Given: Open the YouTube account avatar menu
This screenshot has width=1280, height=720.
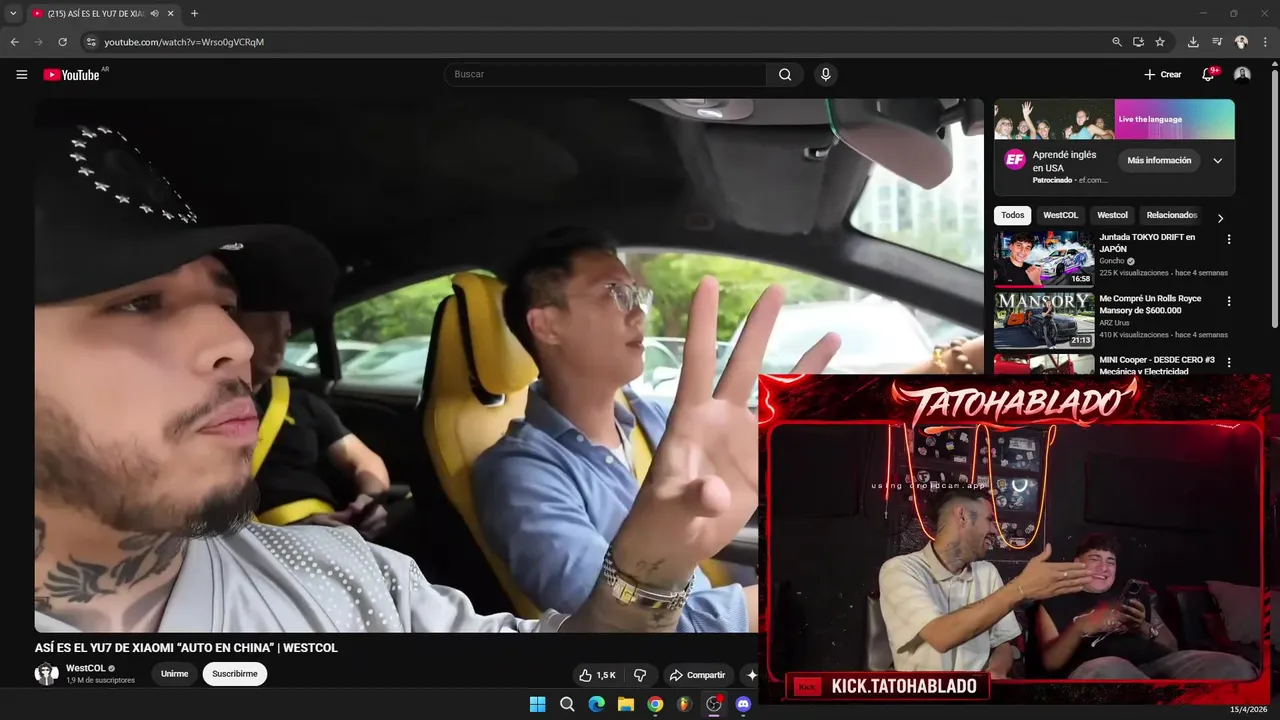Looking at the screenshot, I should (1242, 74).
